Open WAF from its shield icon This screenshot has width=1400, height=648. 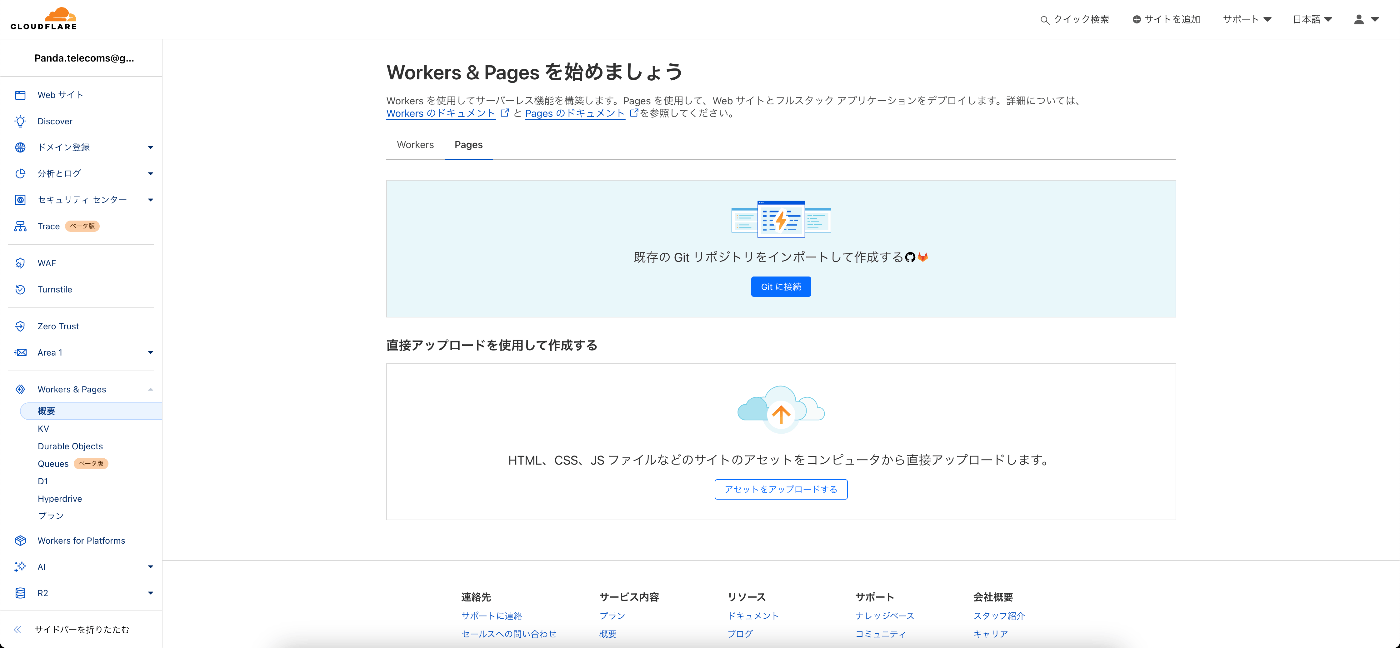(x=20, y=263)
